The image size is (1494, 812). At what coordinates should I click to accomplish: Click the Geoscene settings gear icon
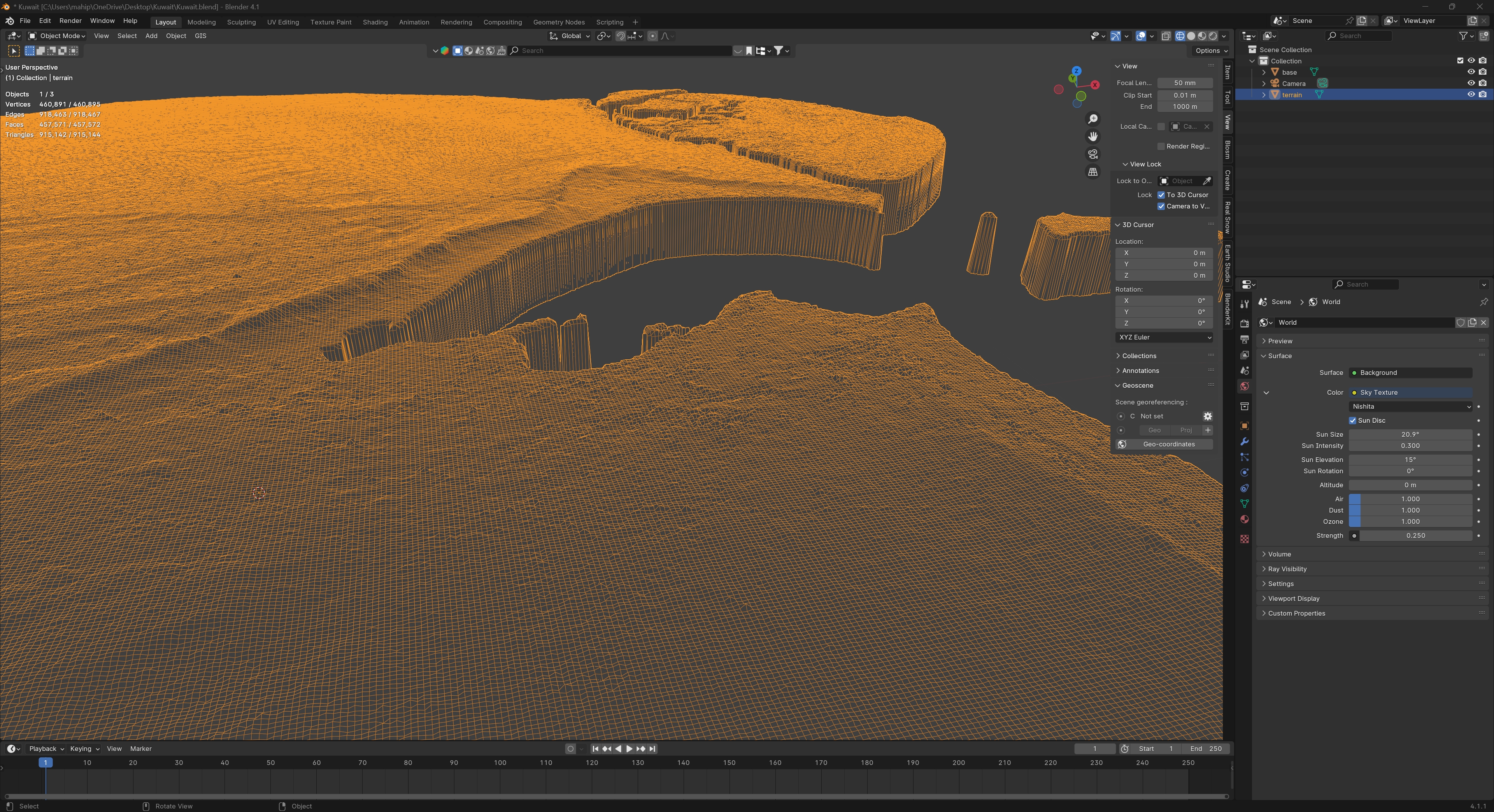[x=1208, y=416]
